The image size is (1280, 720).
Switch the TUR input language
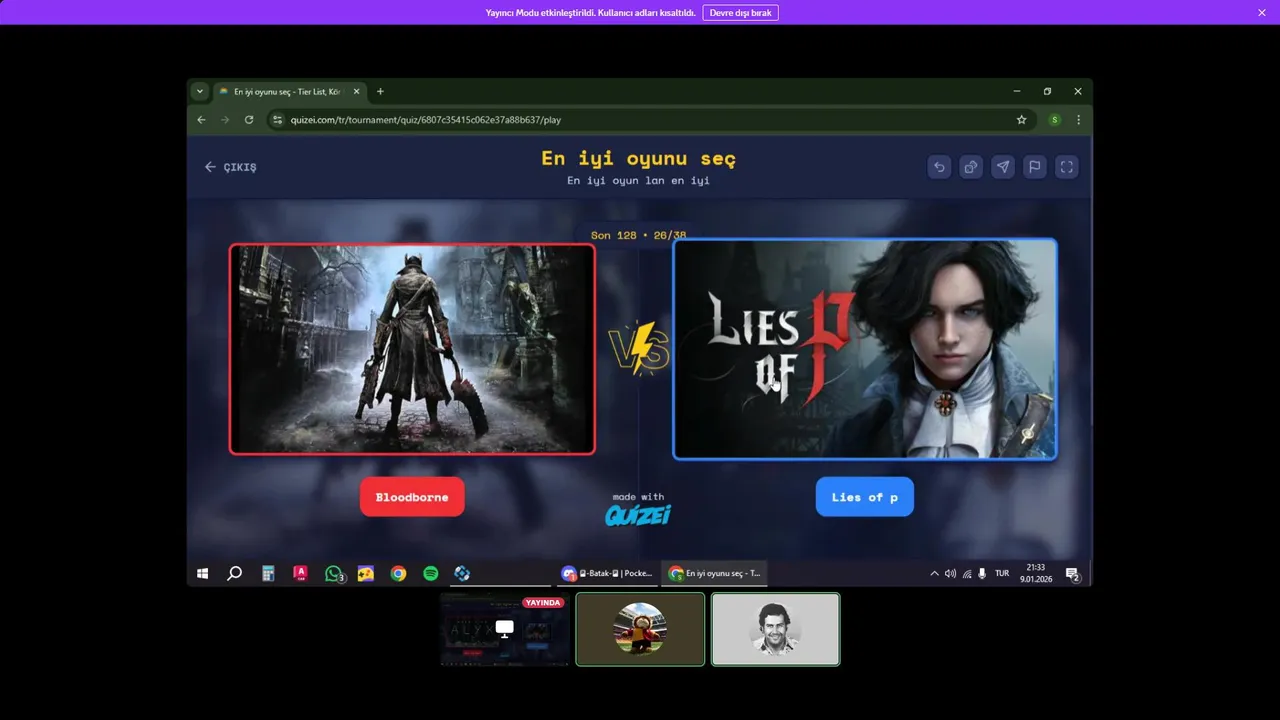point(1002,574)
